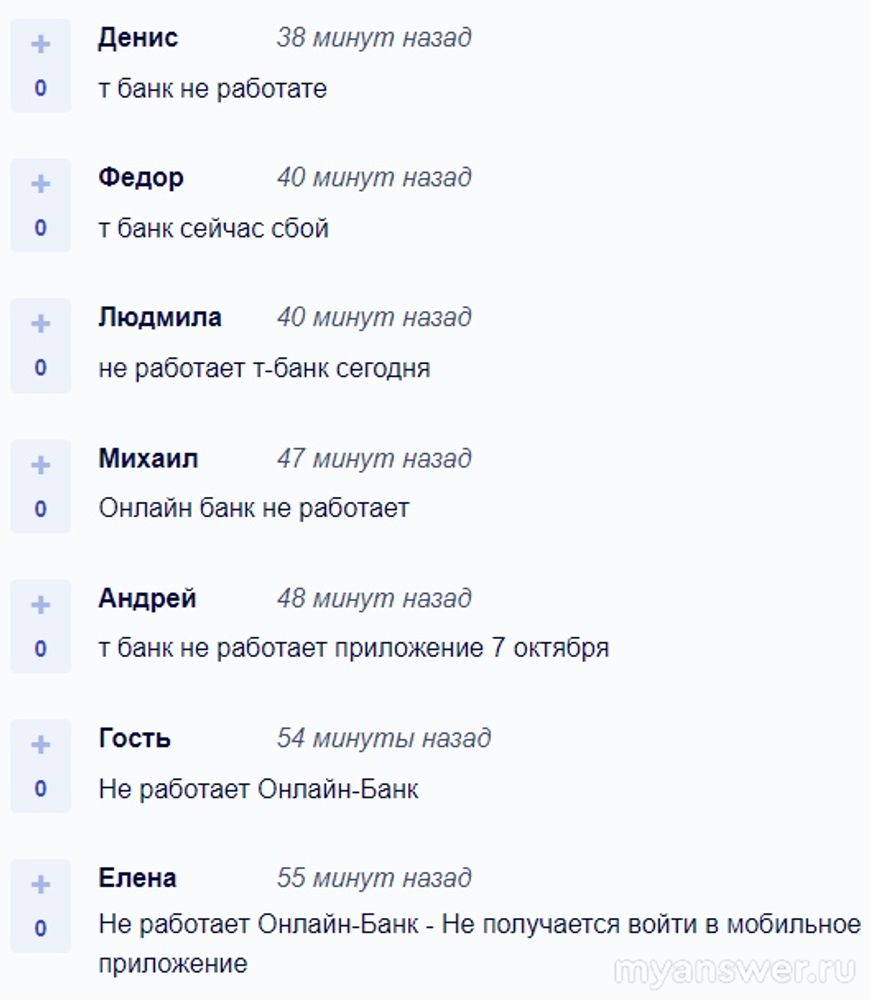Upvote Людмила's comment about т-банк

40,324
